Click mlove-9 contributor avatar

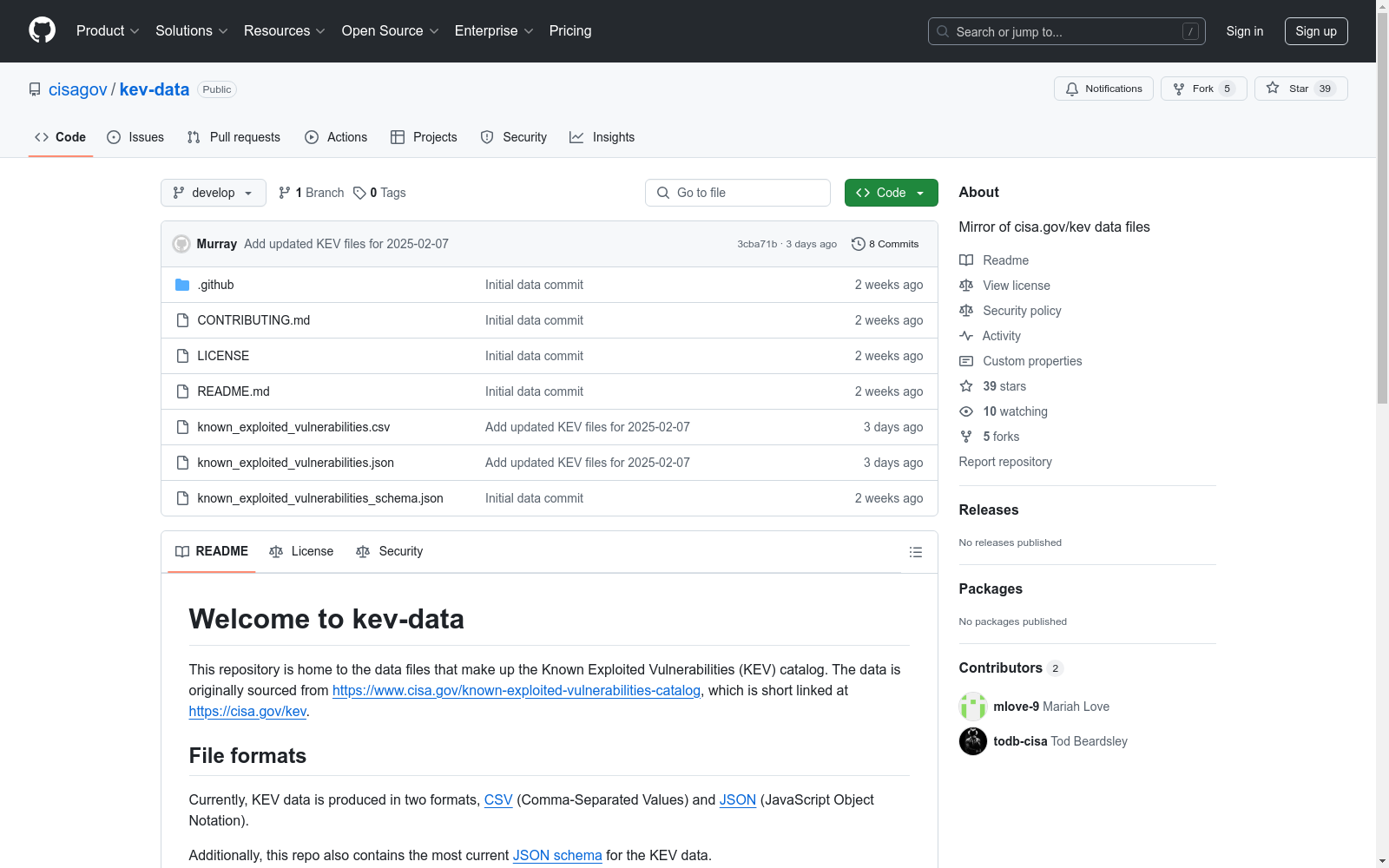coord(973,707)
